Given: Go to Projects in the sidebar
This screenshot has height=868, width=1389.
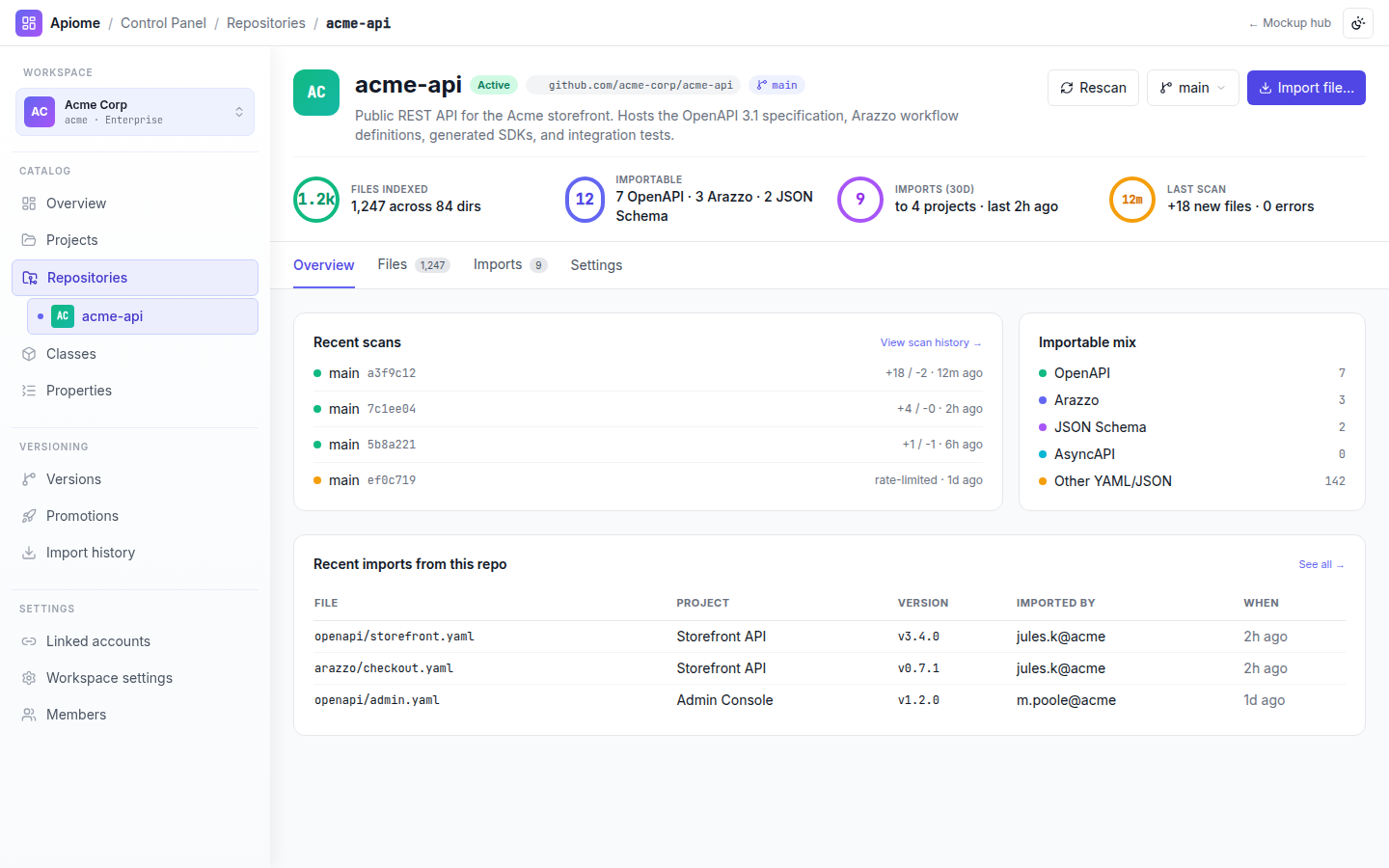Looking at the screenshot, I should (x=135, y=240).
